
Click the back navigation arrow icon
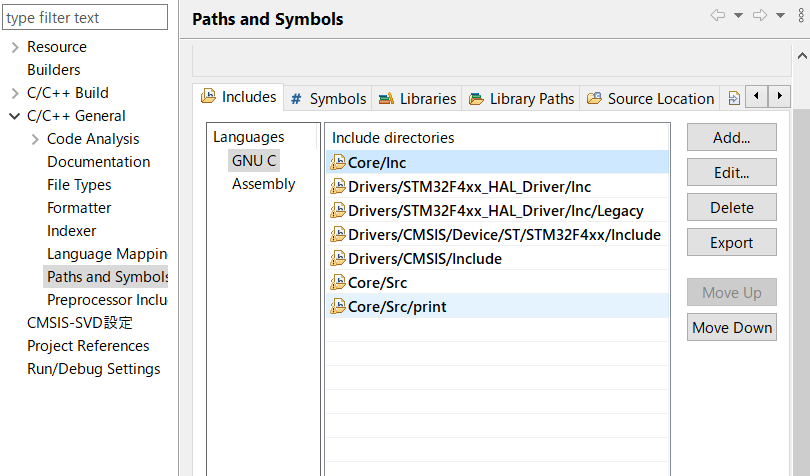click(x=717, y=16)
